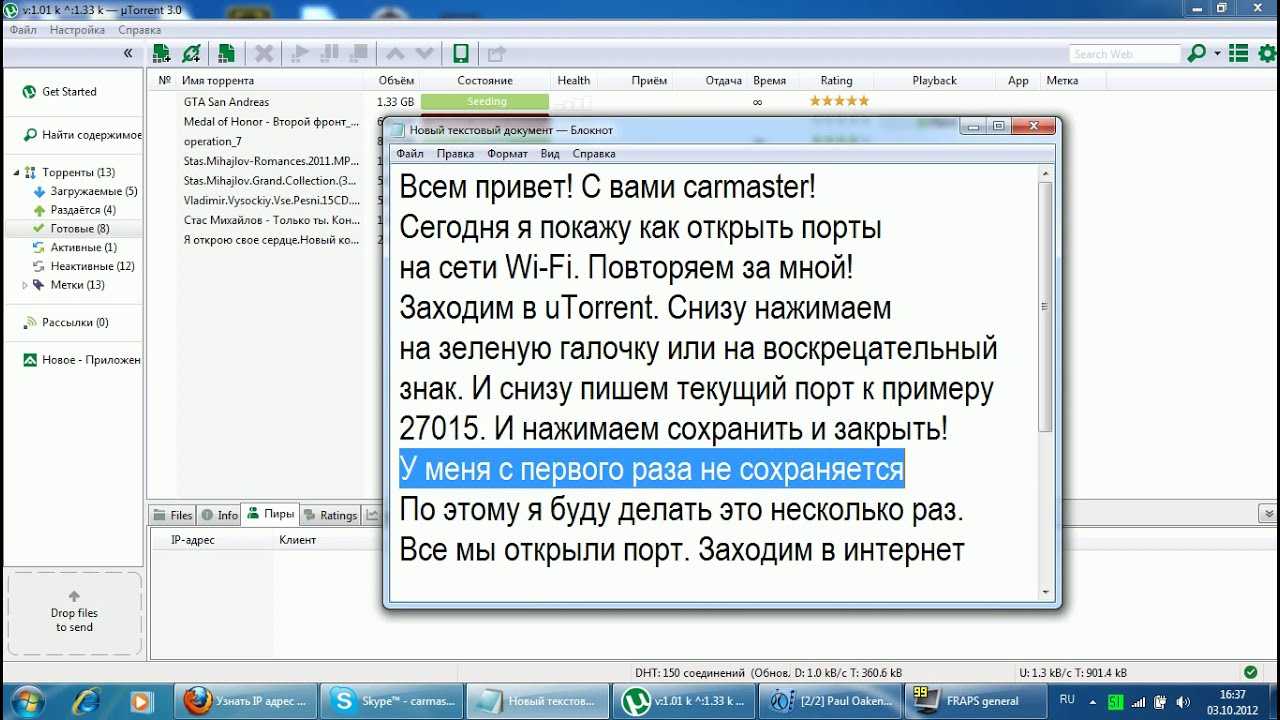The height and width of the screenshot is (720, 1280).
Task: Click the Add Torrent from URL icon
Action: [x=192, y=54]
